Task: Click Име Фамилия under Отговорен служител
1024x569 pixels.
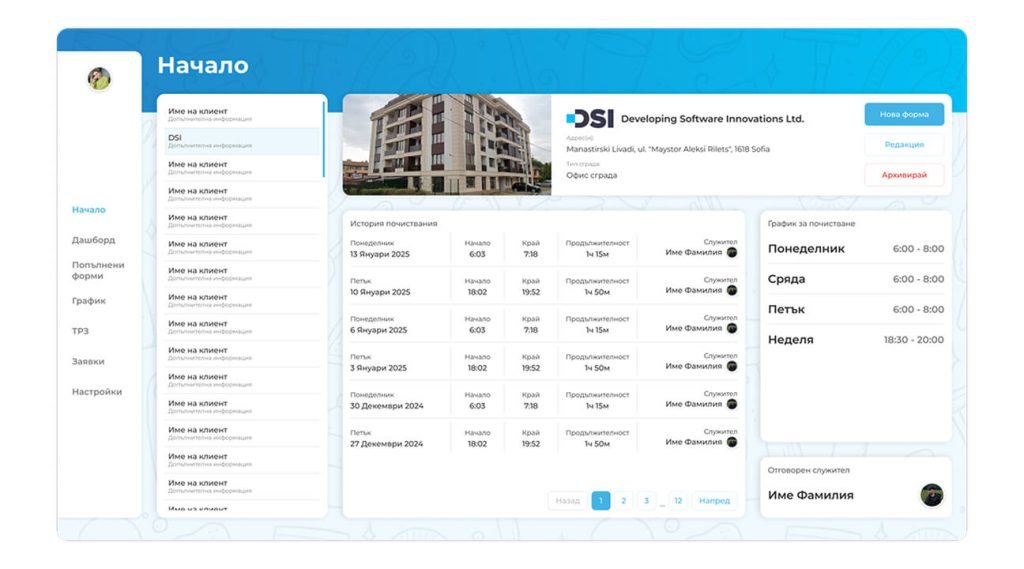Action: [810, 495]
